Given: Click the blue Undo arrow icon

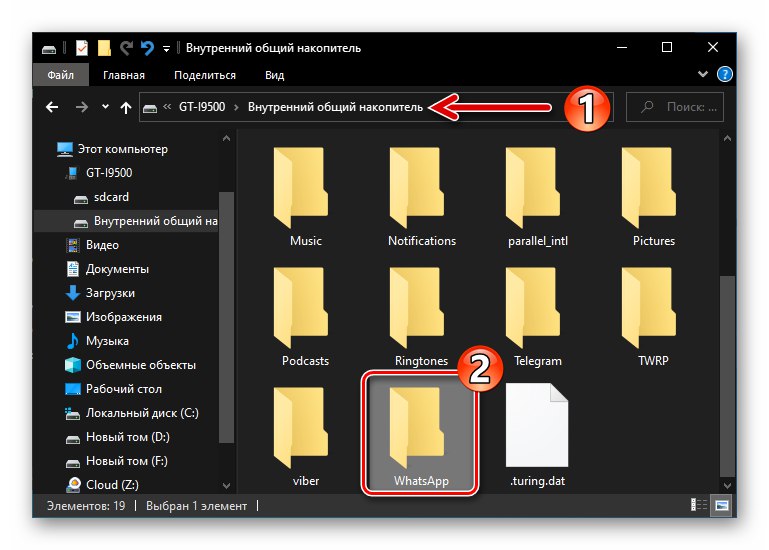Looking at the screenshot, I should pyautogui.click(x=147, y=48).
